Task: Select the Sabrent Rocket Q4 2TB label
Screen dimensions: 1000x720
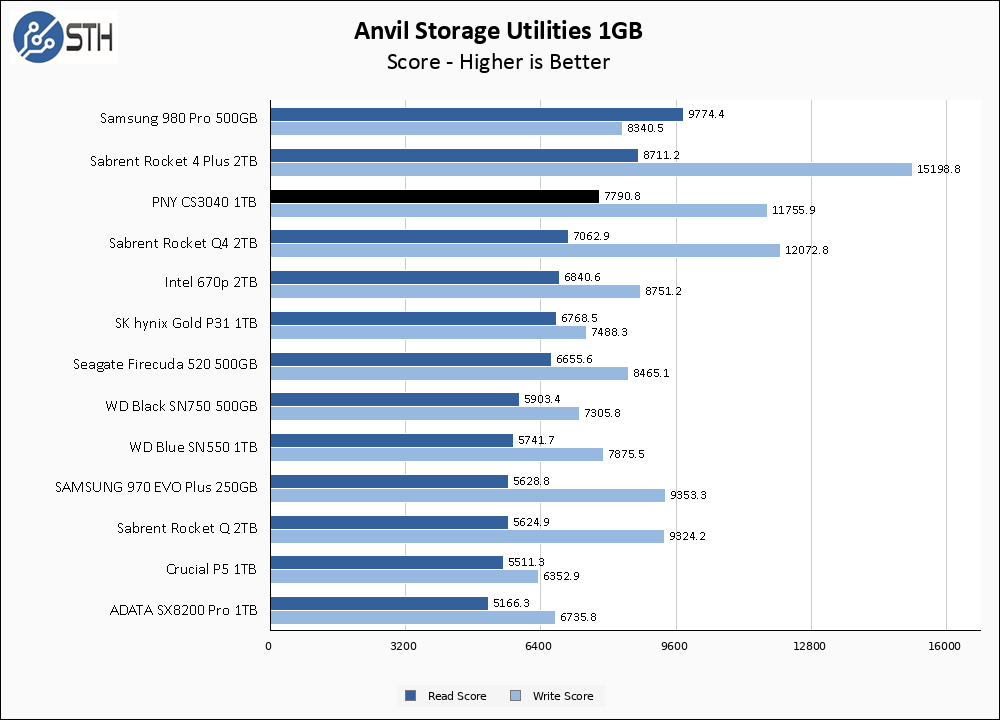Action: click(x=183, y=243)
